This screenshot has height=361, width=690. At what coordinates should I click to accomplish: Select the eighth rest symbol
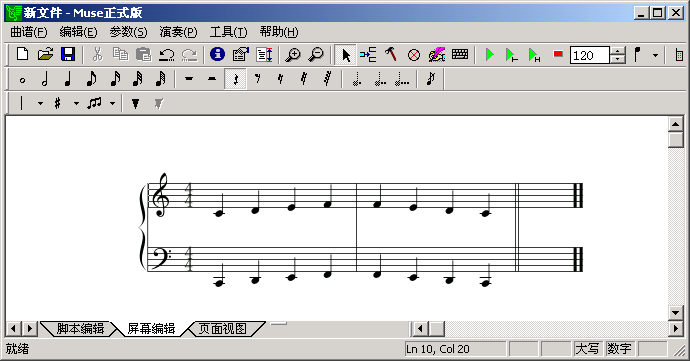[x=258, y=79]
